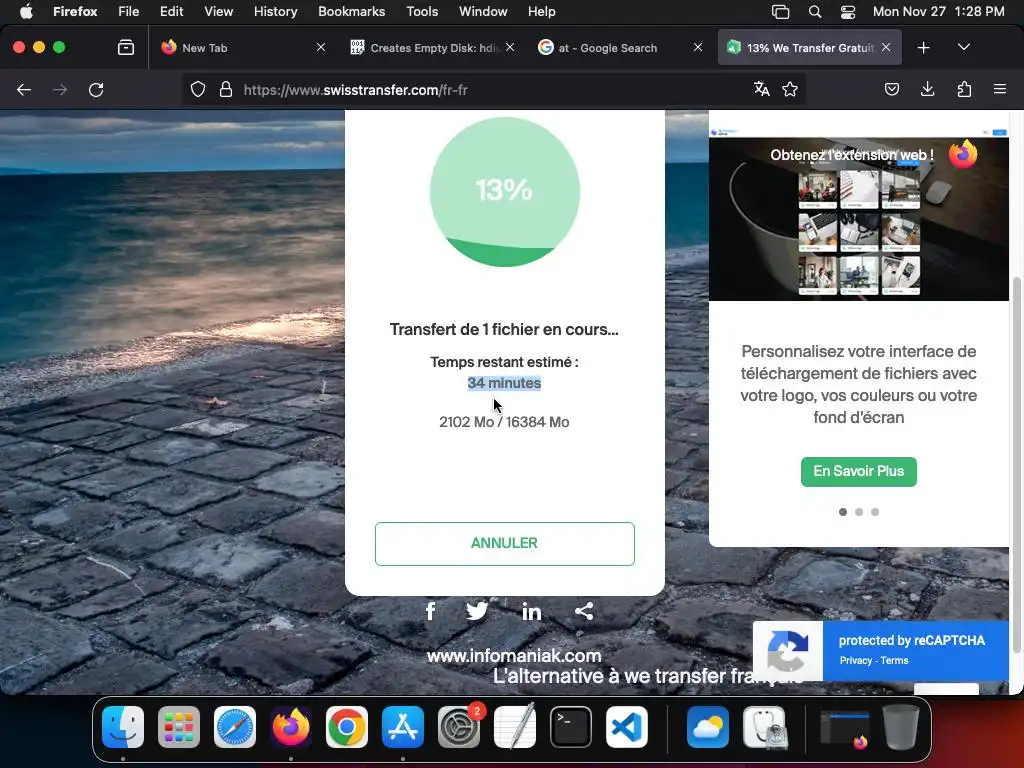List all tabs dropdown chevron
Image resolution: width=1024 pixels, height=768 pixels.
(x=964, y=47)
